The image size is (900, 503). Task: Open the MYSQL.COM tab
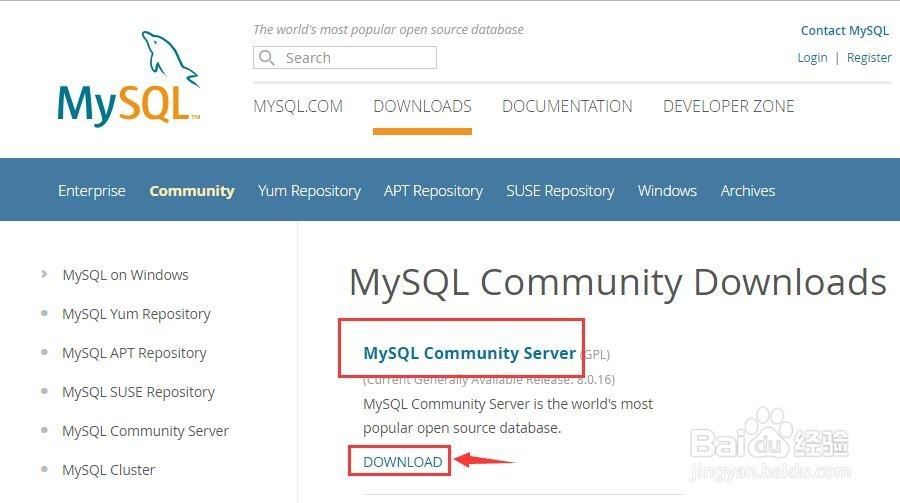coord(298,106)
